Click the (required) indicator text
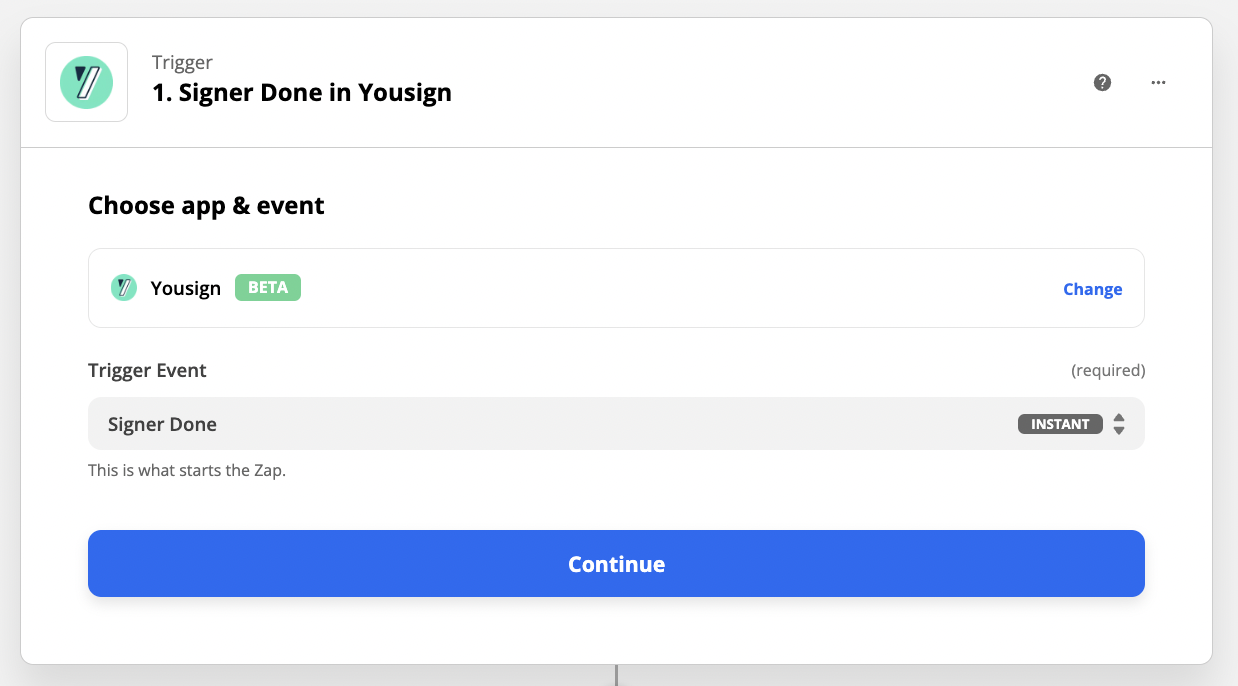This screenshot has height=686, width=1238. [x=1108, y=370]
